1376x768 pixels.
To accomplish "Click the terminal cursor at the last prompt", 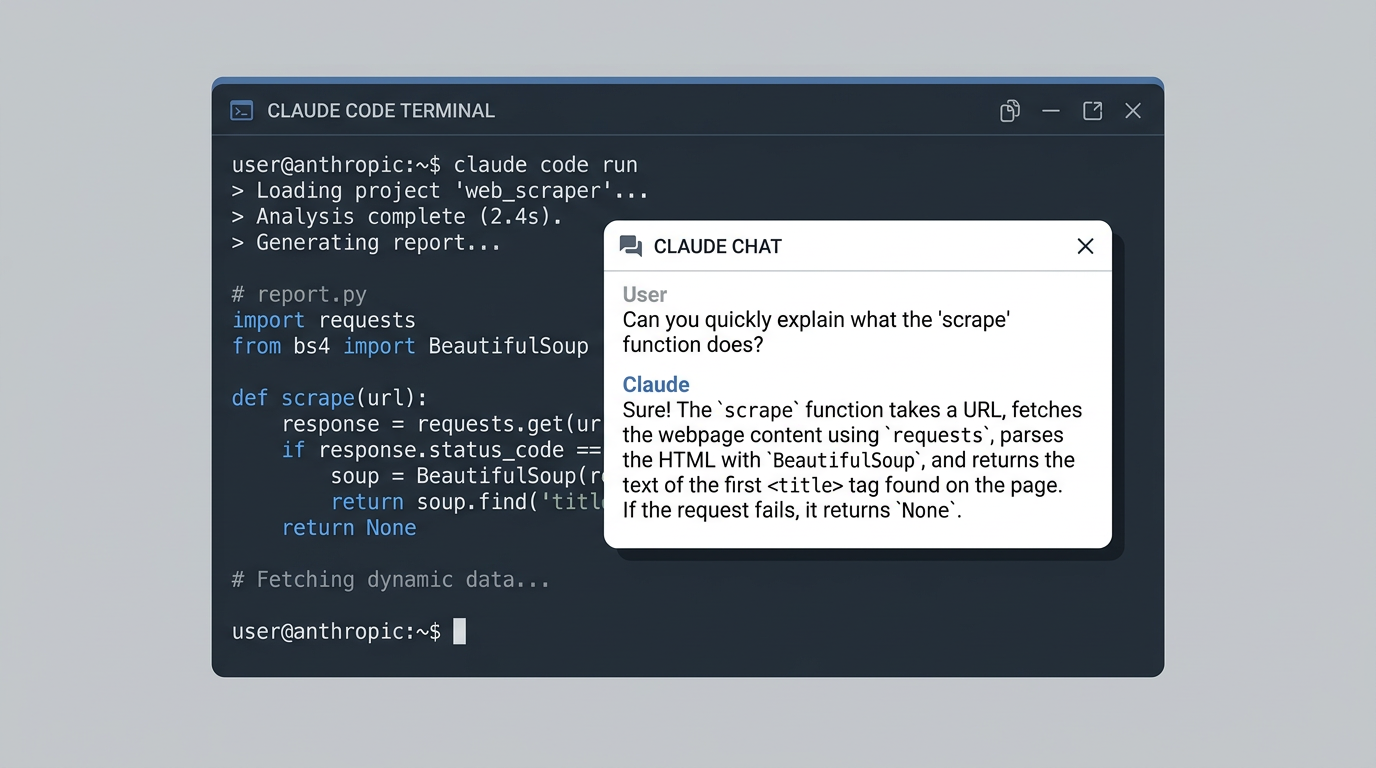I will click(459, 631).
